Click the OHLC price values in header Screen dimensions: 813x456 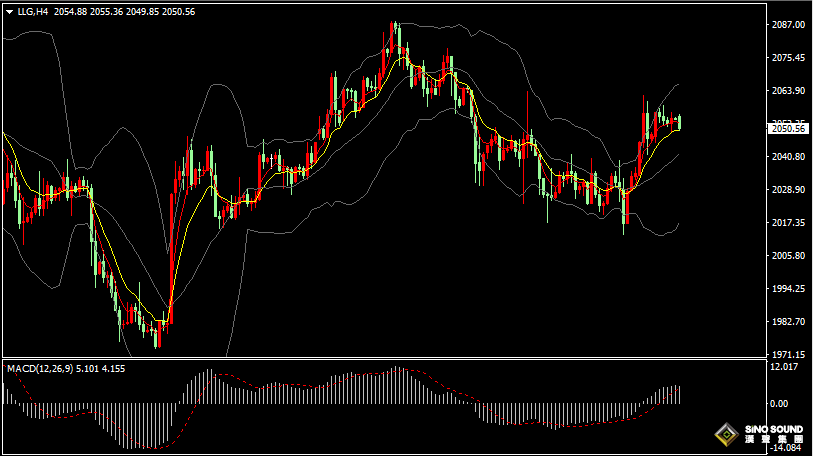[x=124, y=12]
